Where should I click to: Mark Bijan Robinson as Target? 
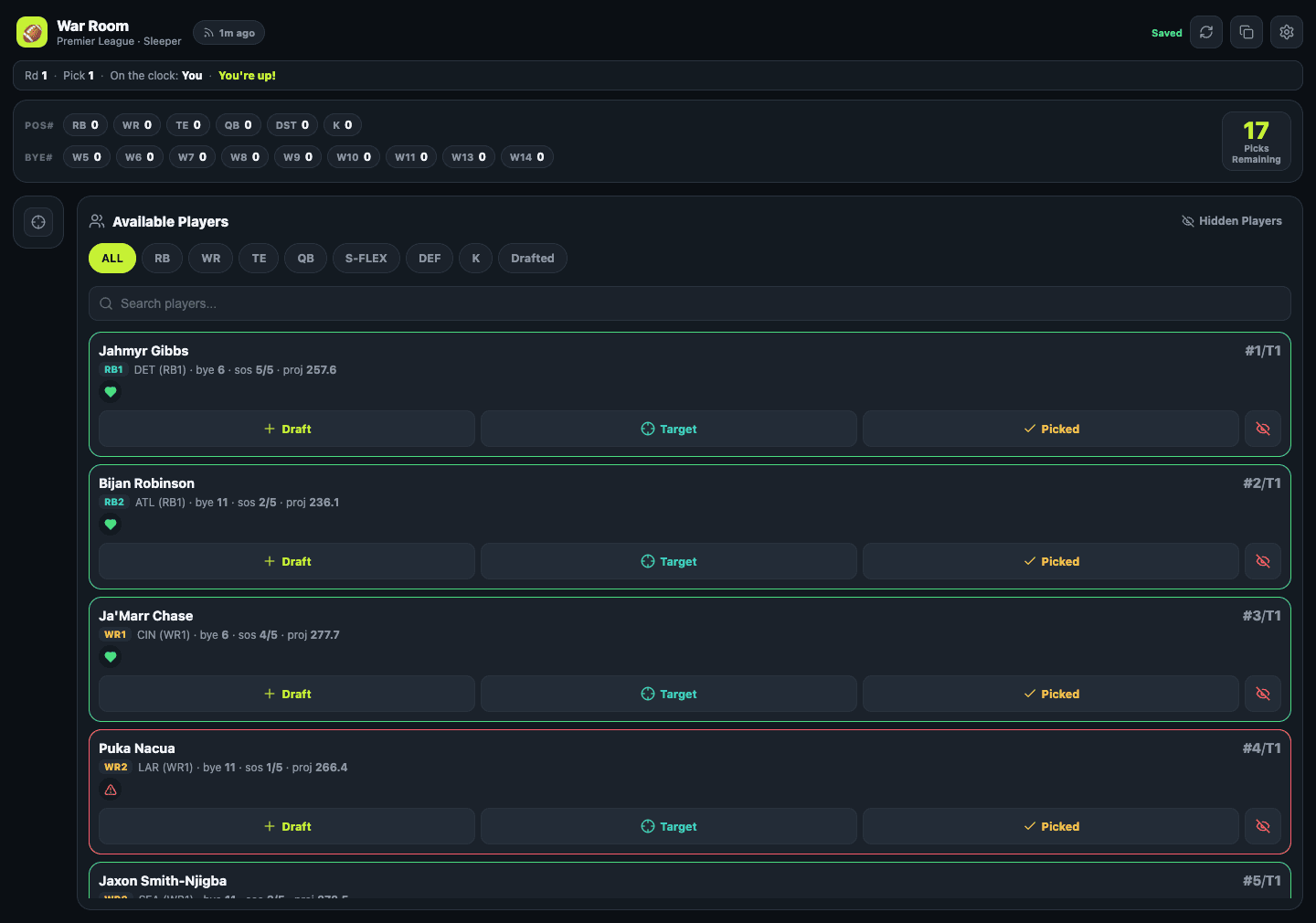[x=669, y=561]
